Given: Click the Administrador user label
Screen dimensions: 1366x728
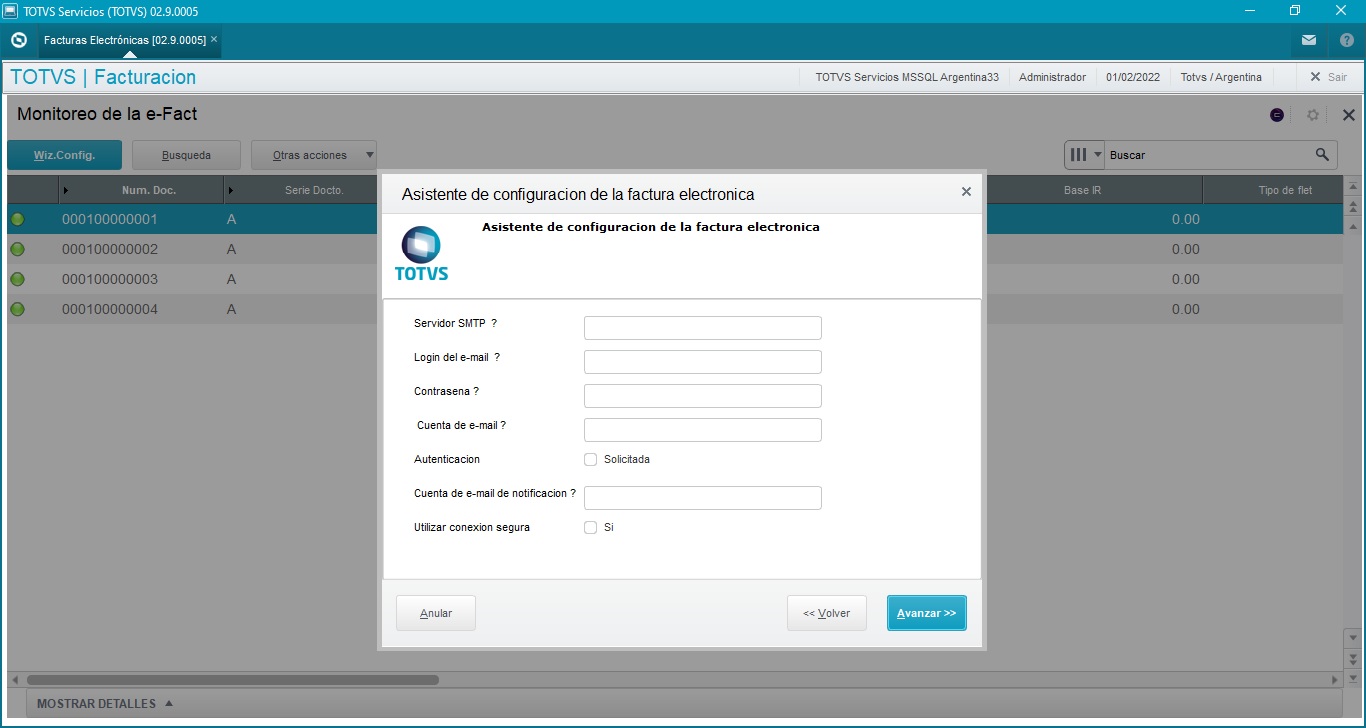Looking at the screenshot, I should tap(1052, 77).
